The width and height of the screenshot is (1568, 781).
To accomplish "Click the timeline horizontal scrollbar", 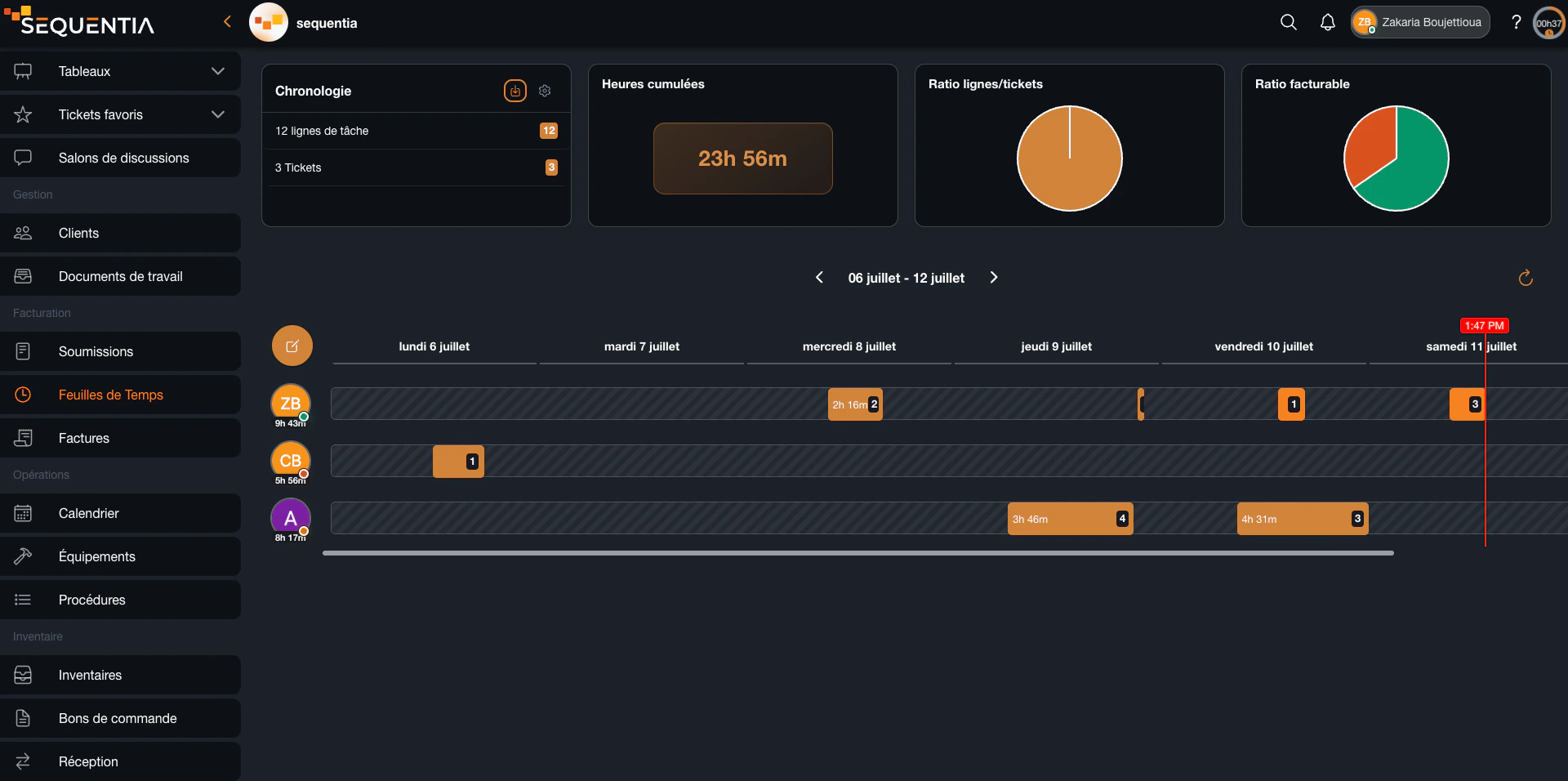I will tap(858, 553).
